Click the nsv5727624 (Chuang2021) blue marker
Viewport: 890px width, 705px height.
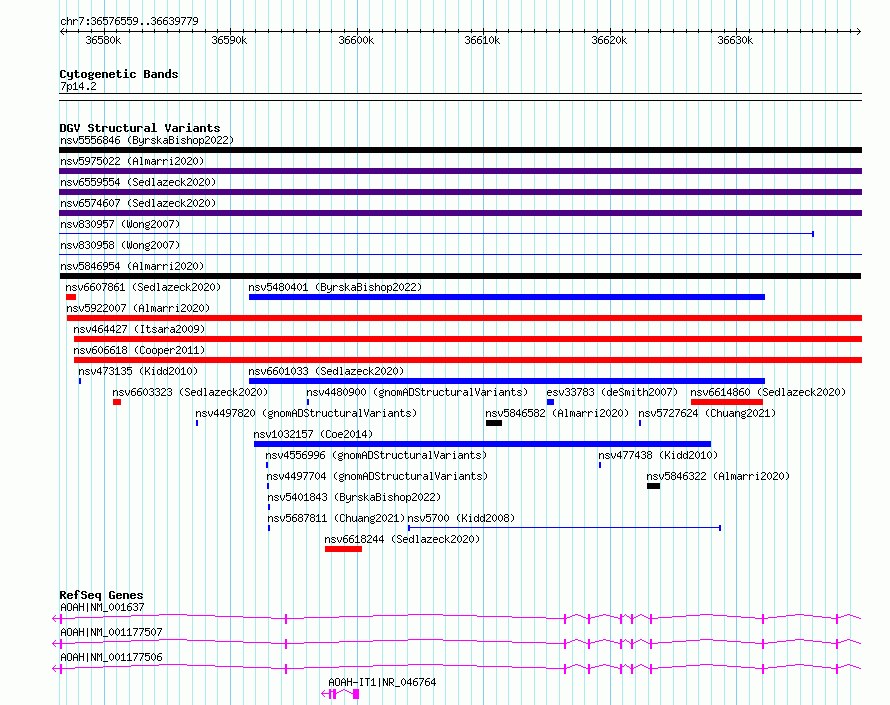640,423
